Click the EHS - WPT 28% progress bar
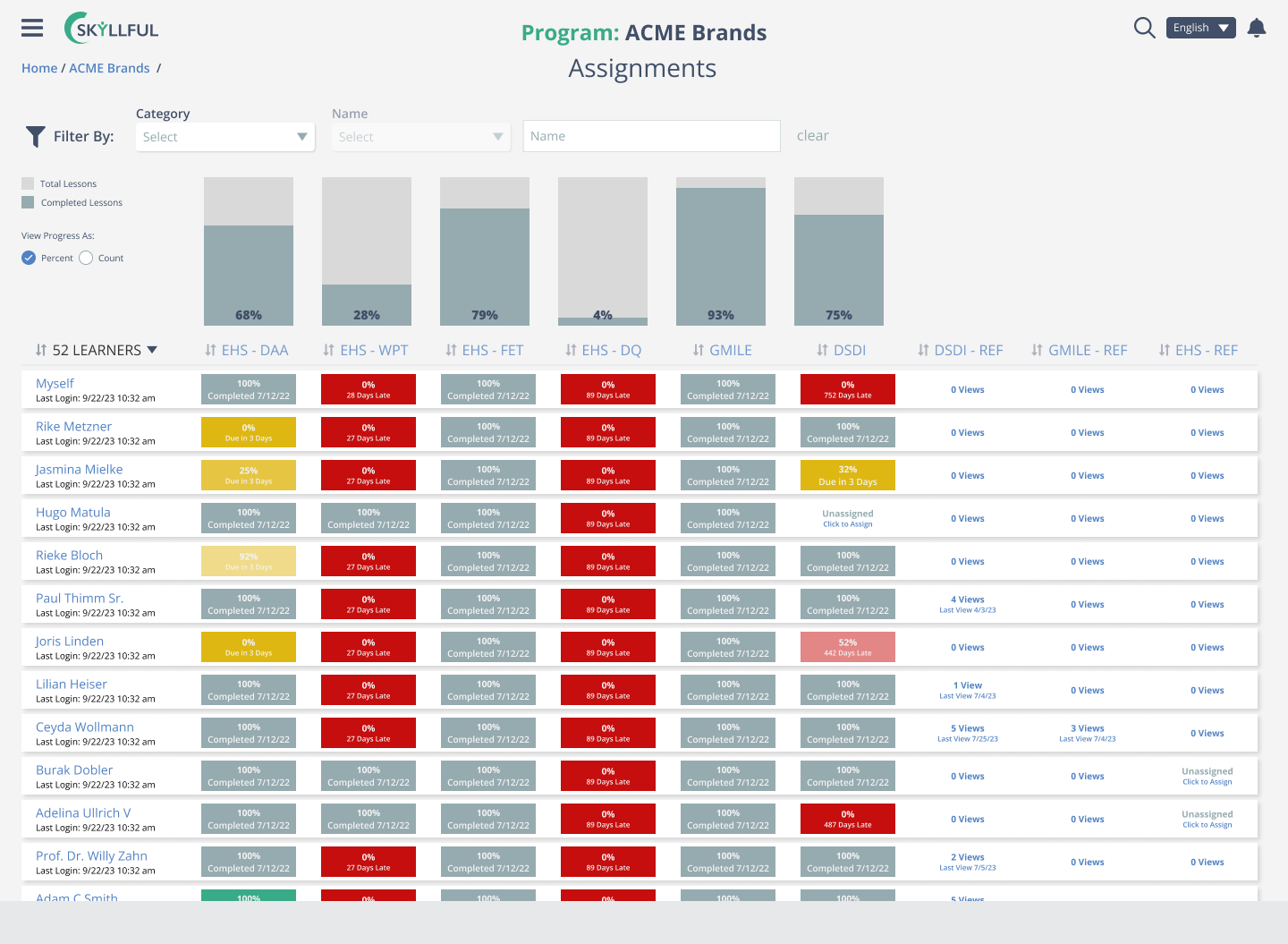 pyautogui.click(x=367, y=305)
